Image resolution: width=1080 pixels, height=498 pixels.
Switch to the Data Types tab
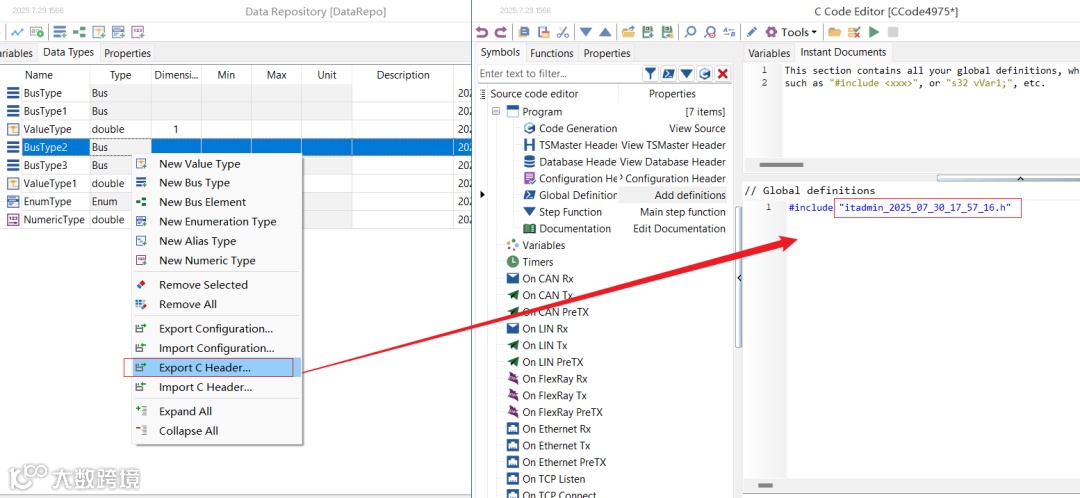pyautogui.click(x=68, y=52)
